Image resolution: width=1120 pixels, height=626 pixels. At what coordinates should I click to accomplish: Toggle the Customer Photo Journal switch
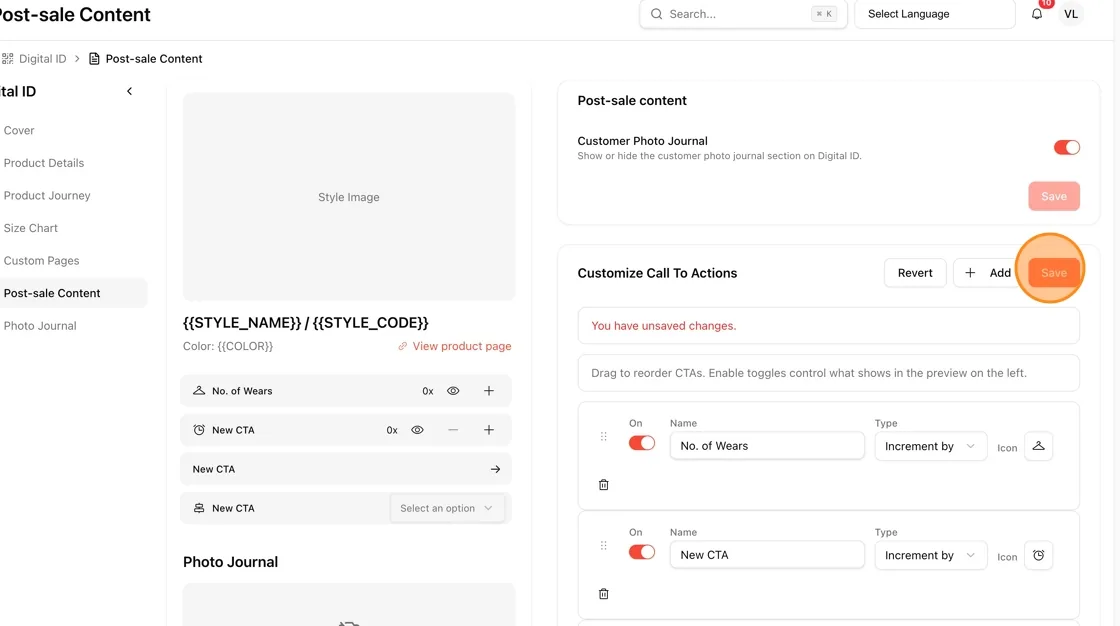[x=1066, y=147]
